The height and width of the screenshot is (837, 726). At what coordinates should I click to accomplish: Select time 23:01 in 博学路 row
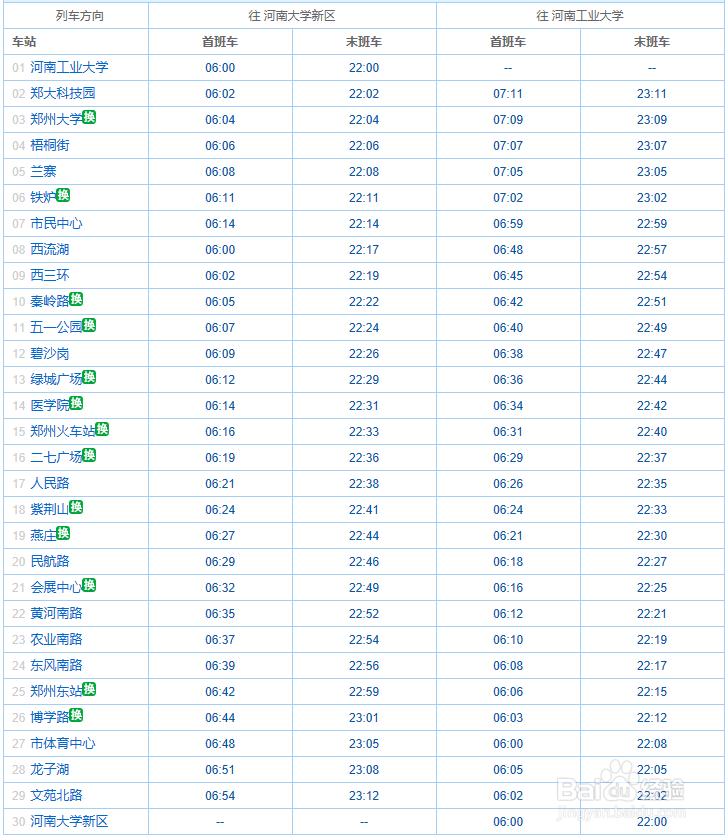(364, 718)
